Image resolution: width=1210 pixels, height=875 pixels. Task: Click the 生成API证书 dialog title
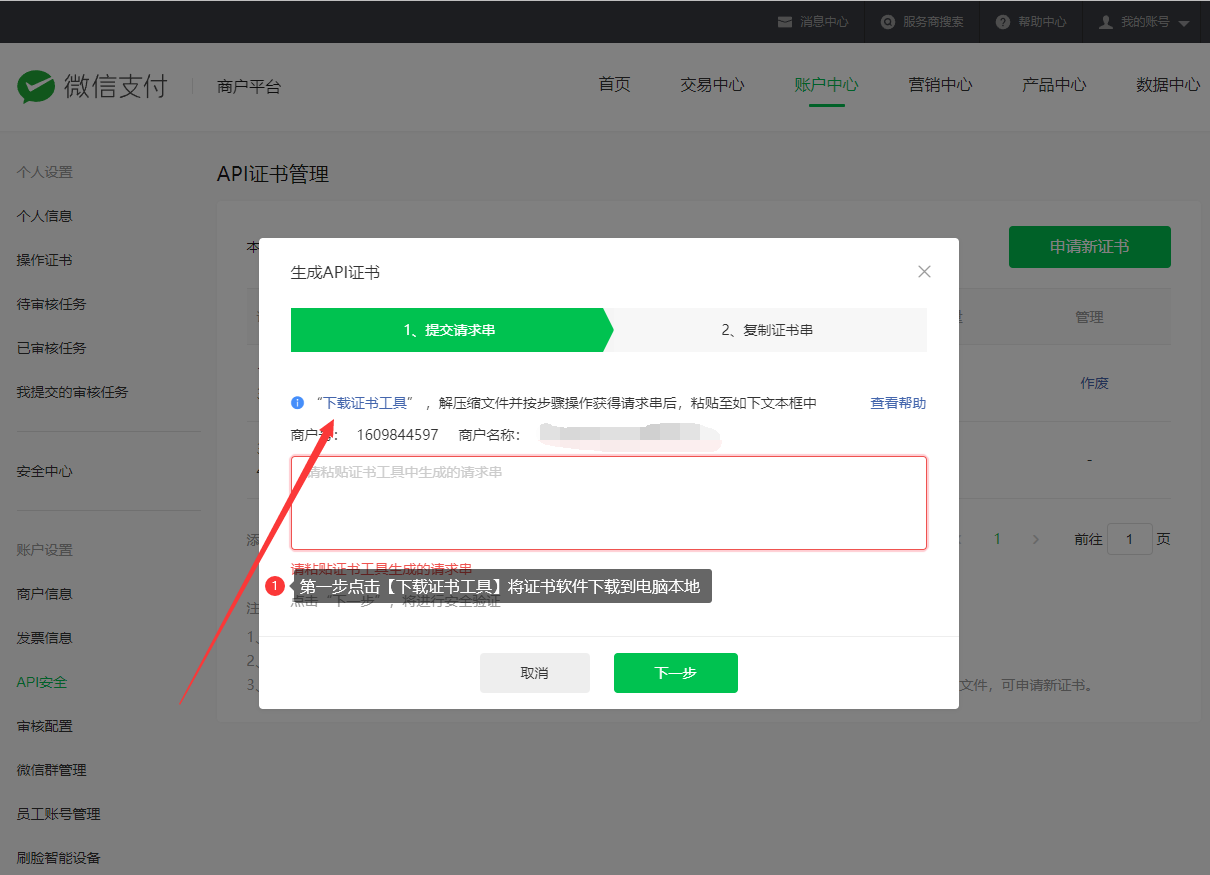pyautogui.click(x=335, y=272)
